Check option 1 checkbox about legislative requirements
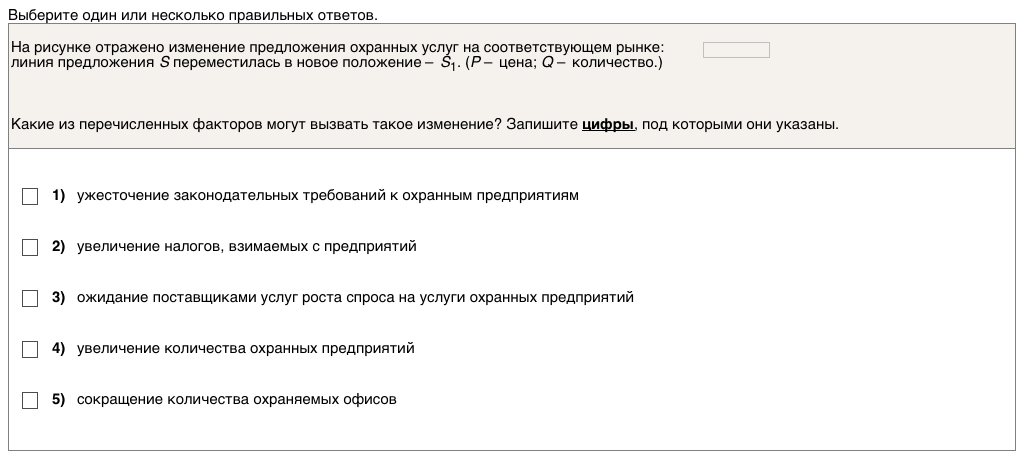This screenshot has width=1024, height=459. coord(30,196)
